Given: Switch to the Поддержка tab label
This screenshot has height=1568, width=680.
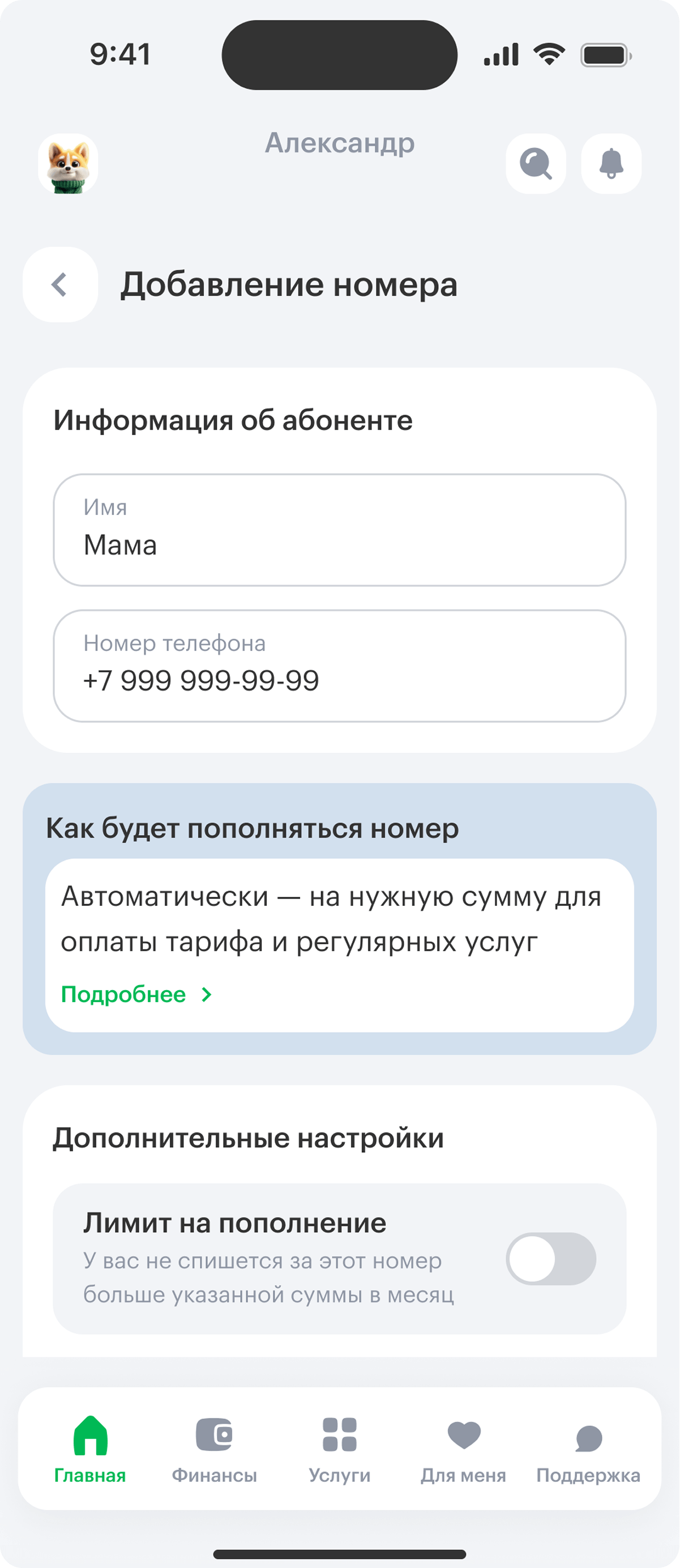Looking at the screenshot, I should (588, 1476).
